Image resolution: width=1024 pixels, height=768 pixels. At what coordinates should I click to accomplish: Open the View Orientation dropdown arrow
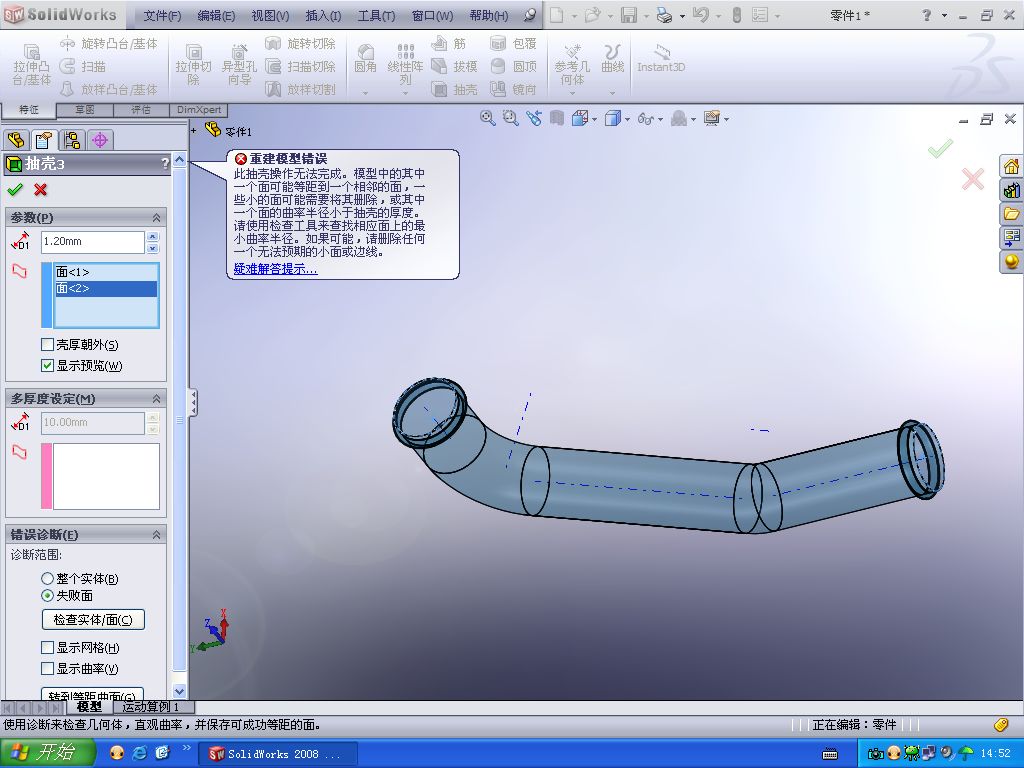pos(594,120)
